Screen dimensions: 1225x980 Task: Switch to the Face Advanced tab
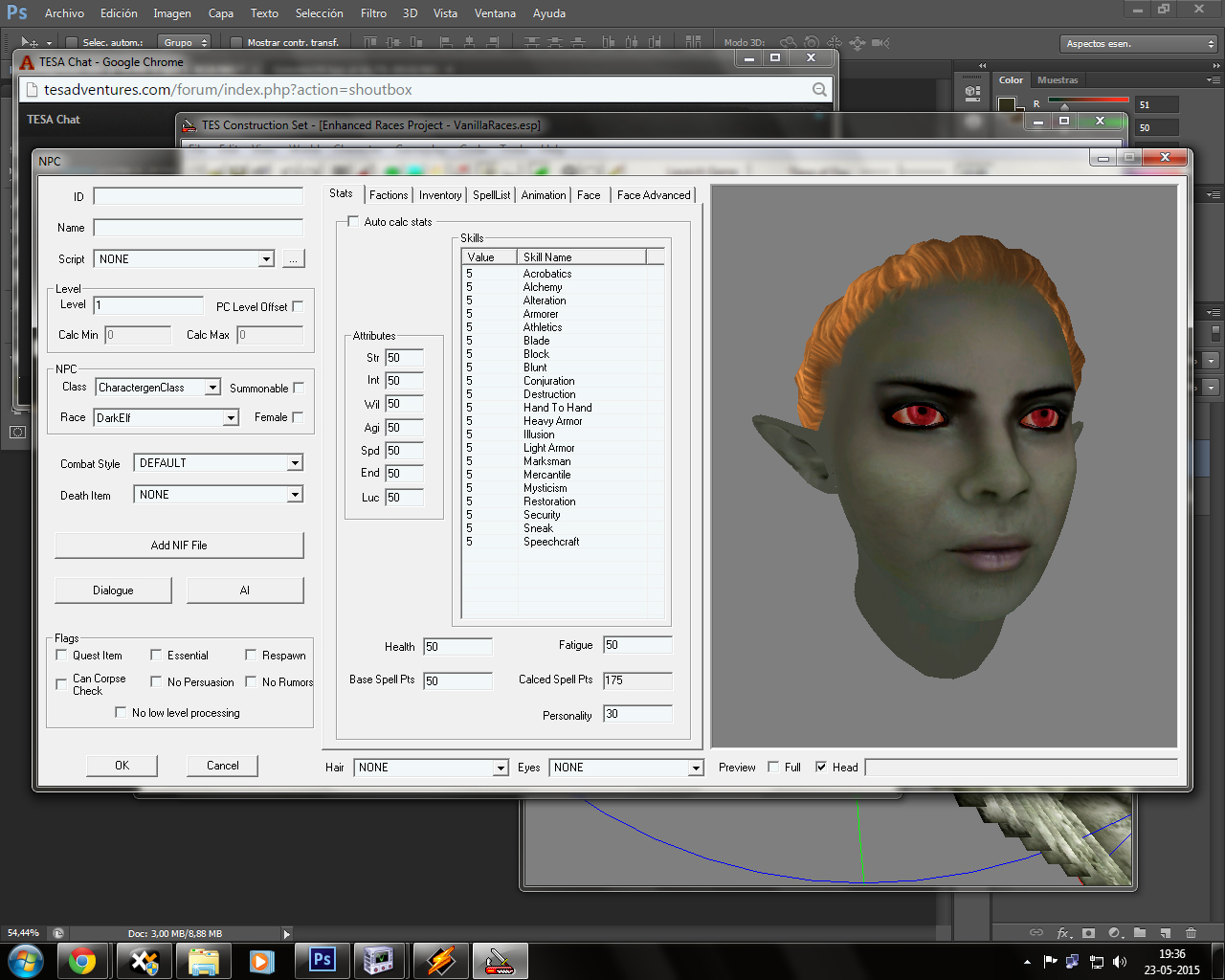653,195
